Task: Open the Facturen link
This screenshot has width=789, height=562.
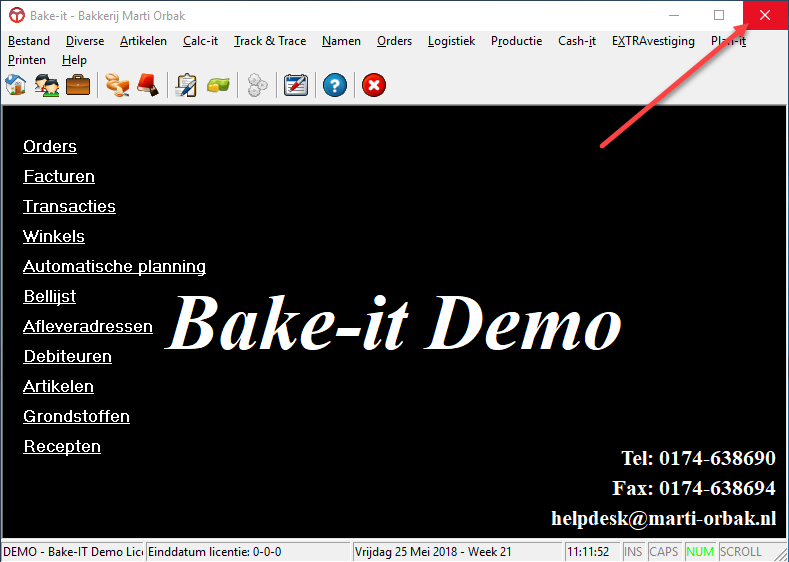Action: (59, 177)
